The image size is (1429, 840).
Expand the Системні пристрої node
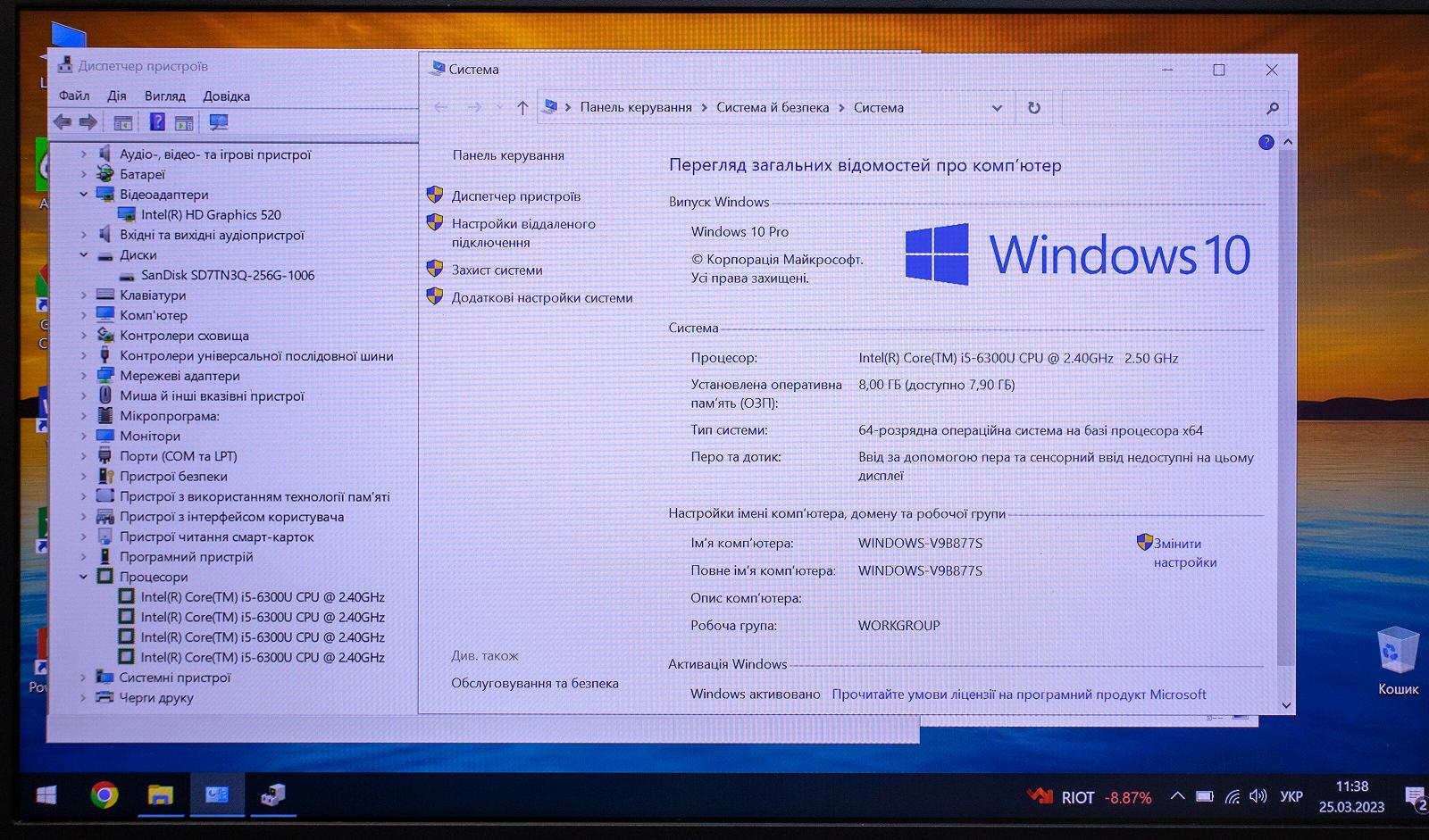[84, 678]
